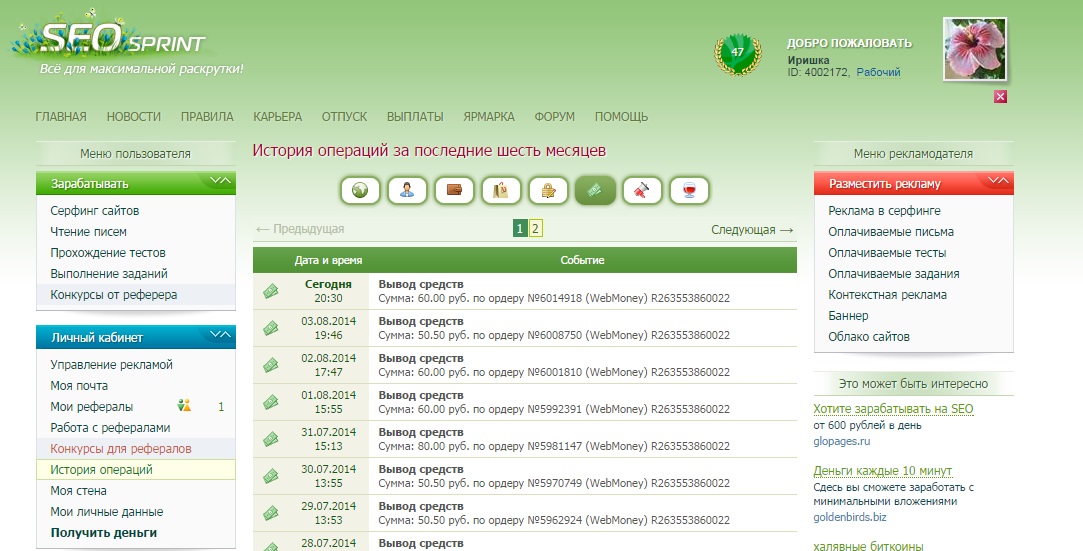Go to Следующая page link
The image size is (1083, 551).
pyautogui.click(x=752, y=230)
